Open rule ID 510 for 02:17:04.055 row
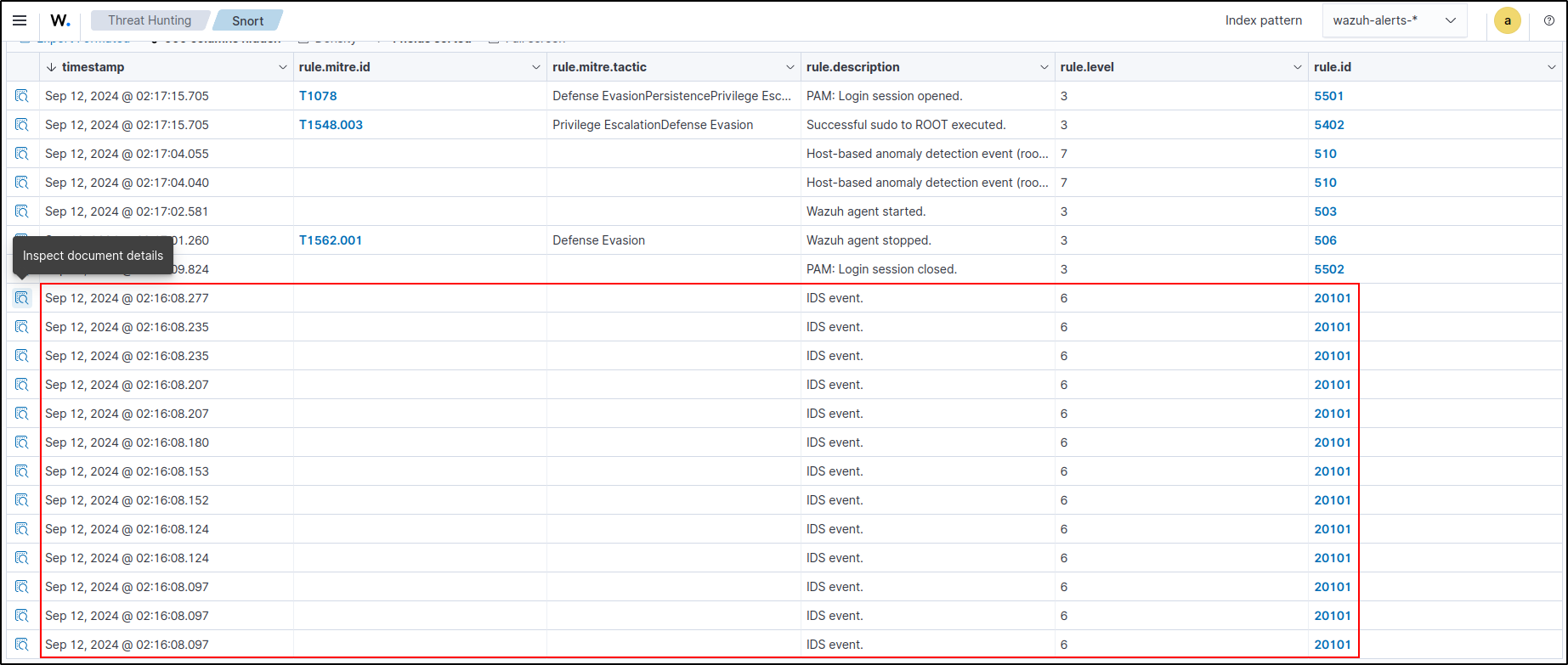Image resolution: width=1568 pixels, height=665 pixels. (x=1326, y=154)
